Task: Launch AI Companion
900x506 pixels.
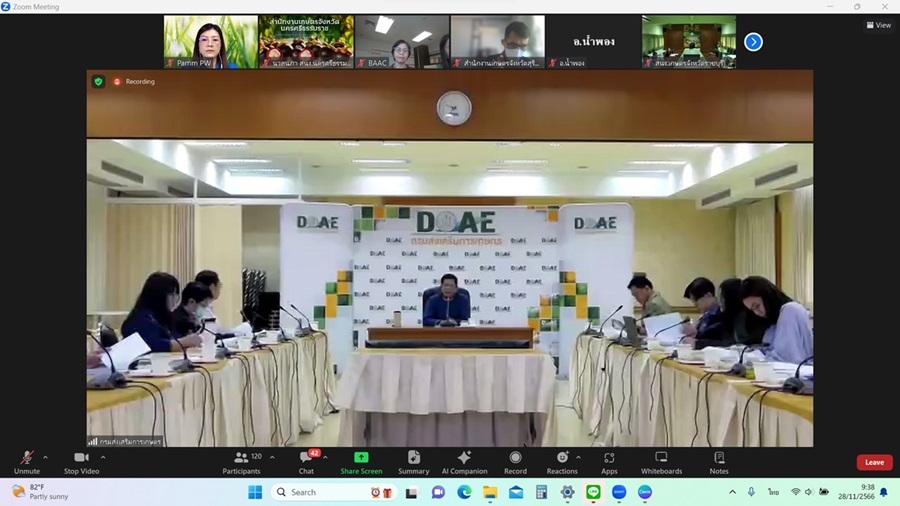Action: tap(464, 462)
